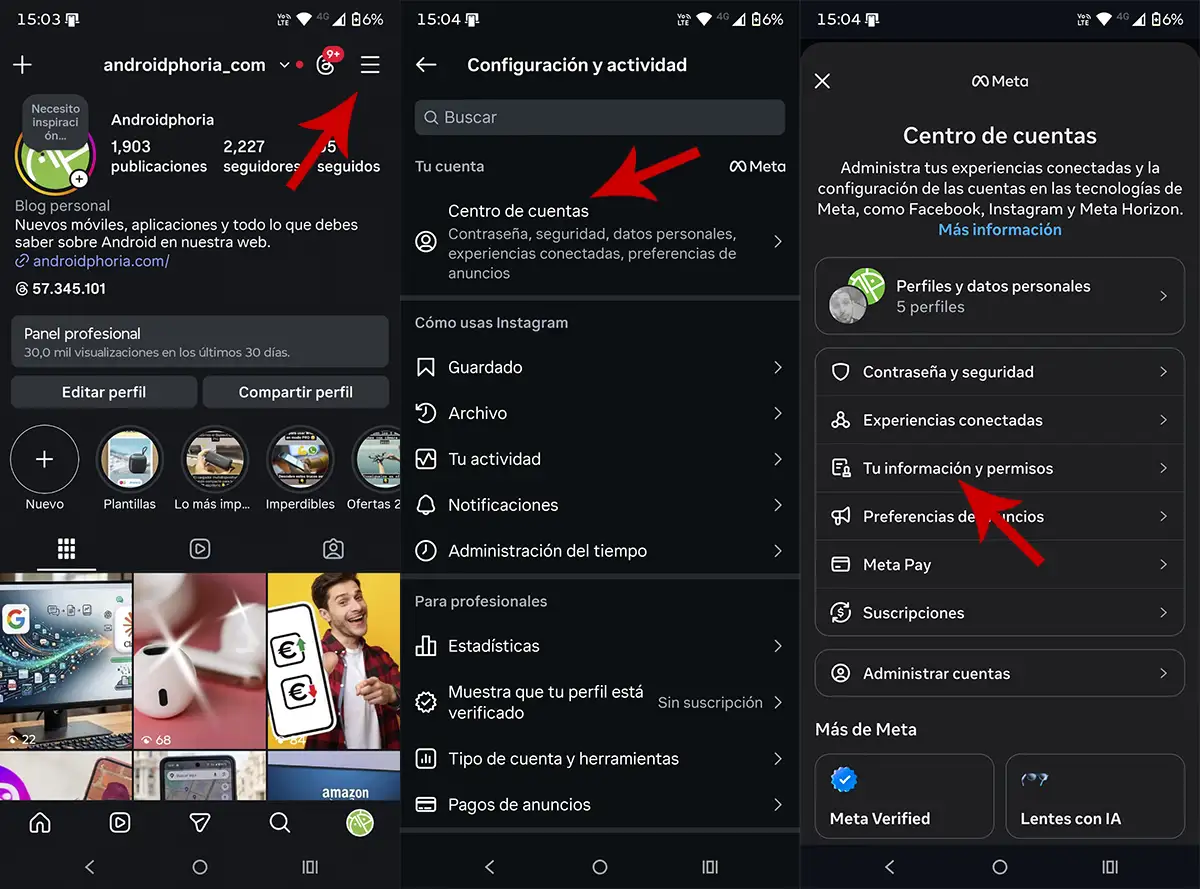Tap the Editar perfil button
The width and height of the screenshot is (1200, 889).
pyautogui.click(x=103, y=392)
